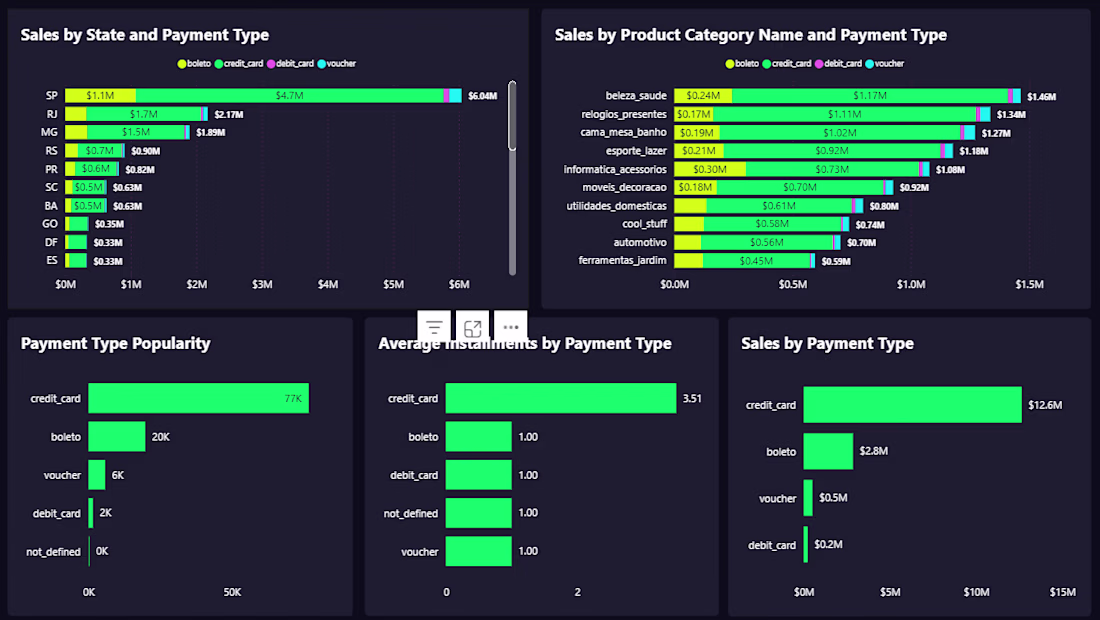
Task: Select credit_card bar $12.6M in Sales by Payment Type
Action: 913,405
